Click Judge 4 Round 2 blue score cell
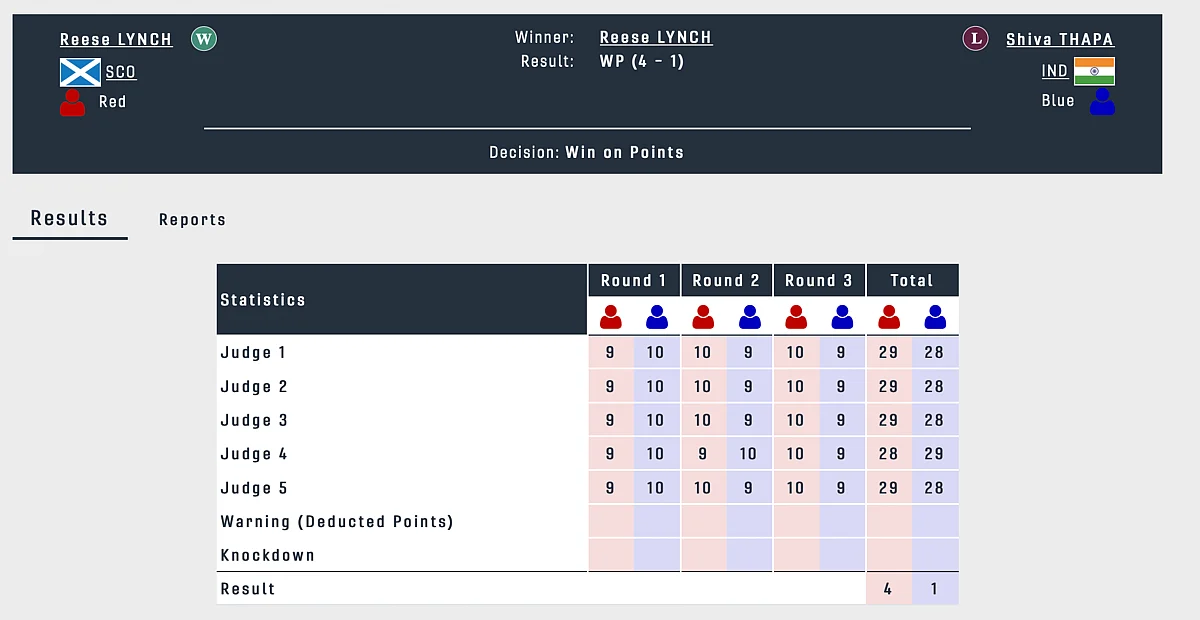The width and height of the screenshot is (1200, 620). click(748, 454)
